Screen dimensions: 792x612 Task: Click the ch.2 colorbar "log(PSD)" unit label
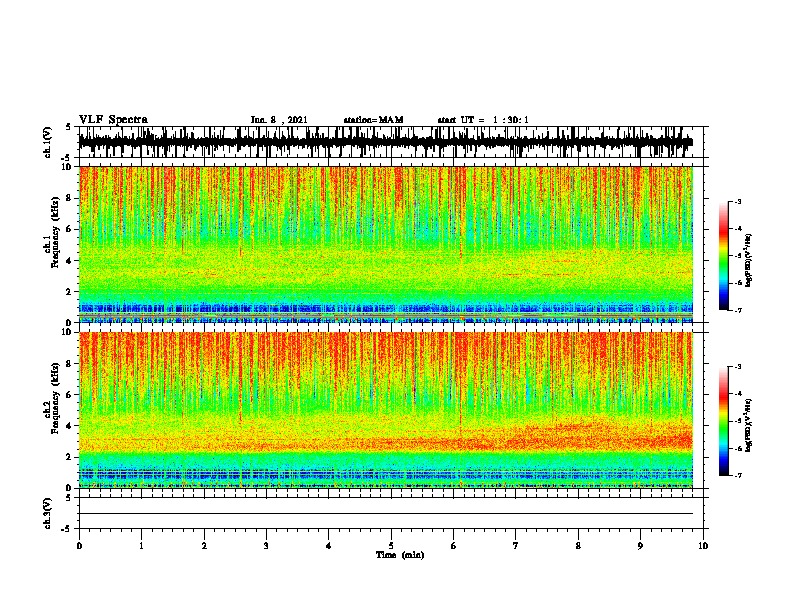coord(749,425)
